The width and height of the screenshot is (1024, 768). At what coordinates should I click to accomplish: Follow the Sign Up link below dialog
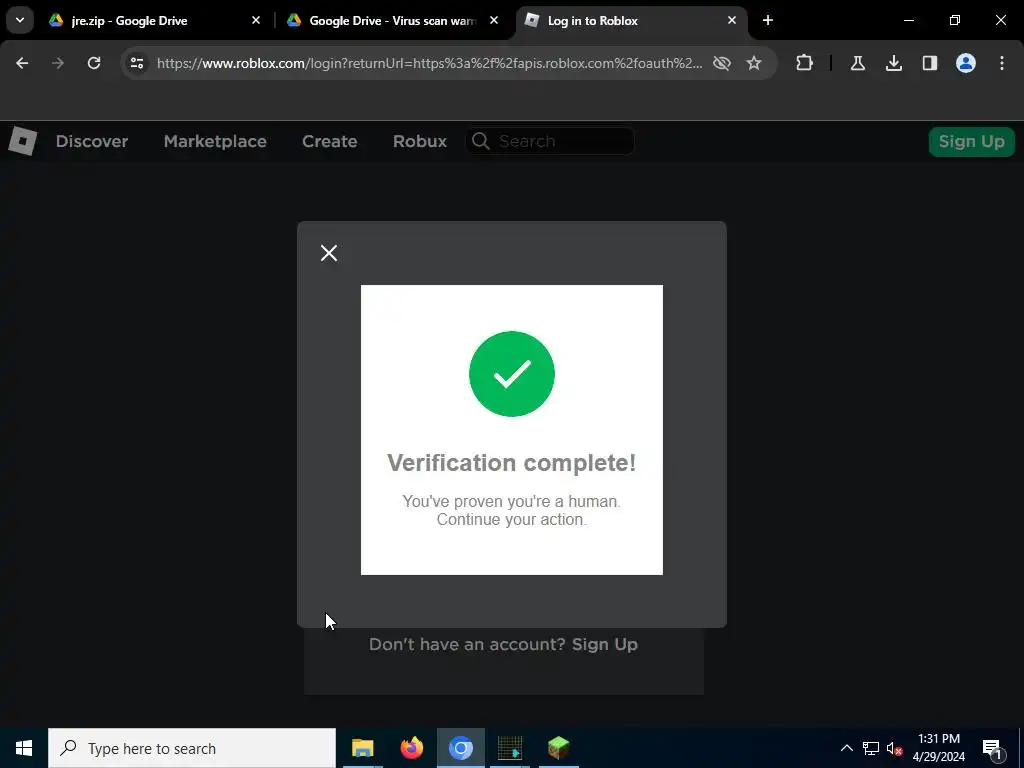(605, 644)
